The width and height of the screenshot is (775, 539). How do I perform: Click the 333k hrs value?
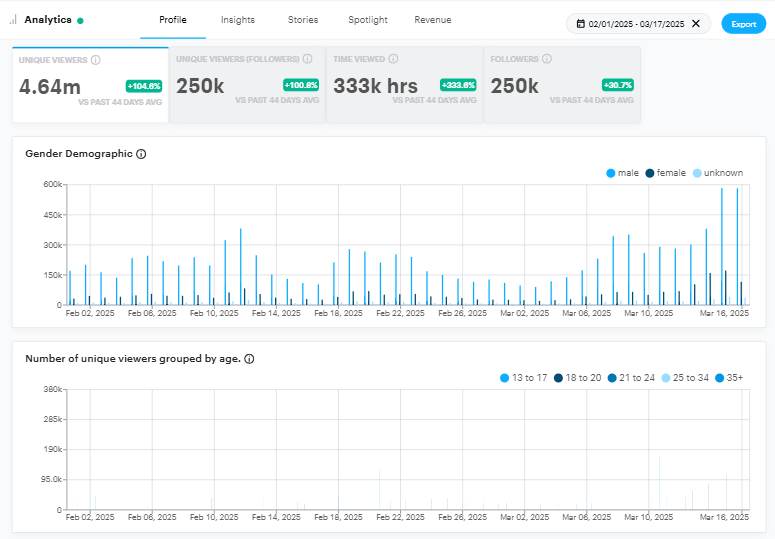[x=376, y=86]
